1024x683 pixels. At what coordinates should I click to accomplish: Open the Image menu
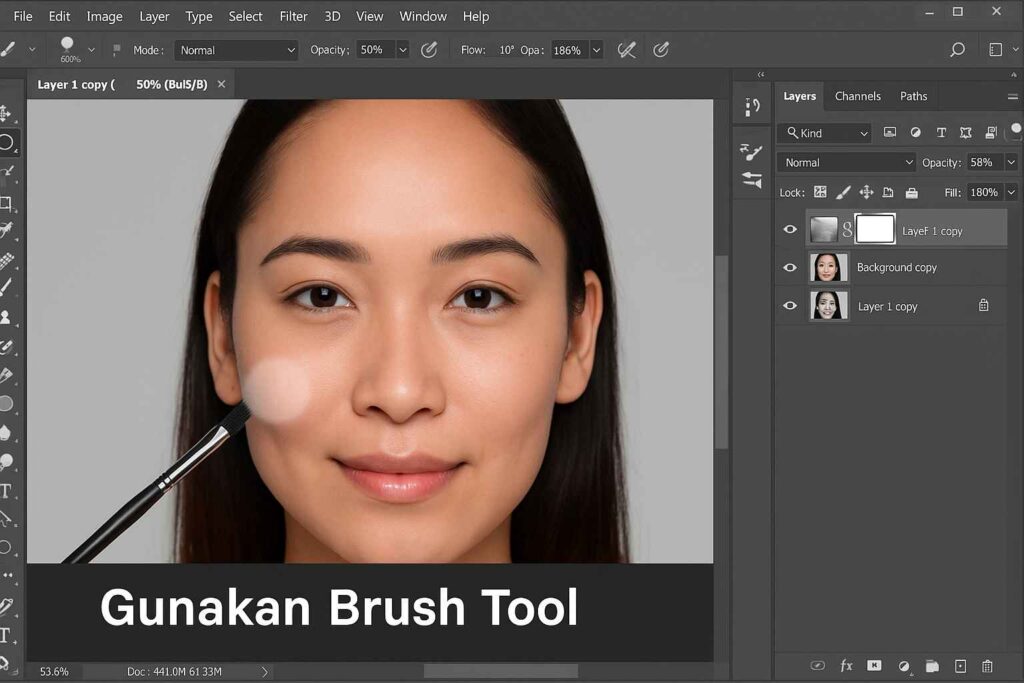pos(104,16)
